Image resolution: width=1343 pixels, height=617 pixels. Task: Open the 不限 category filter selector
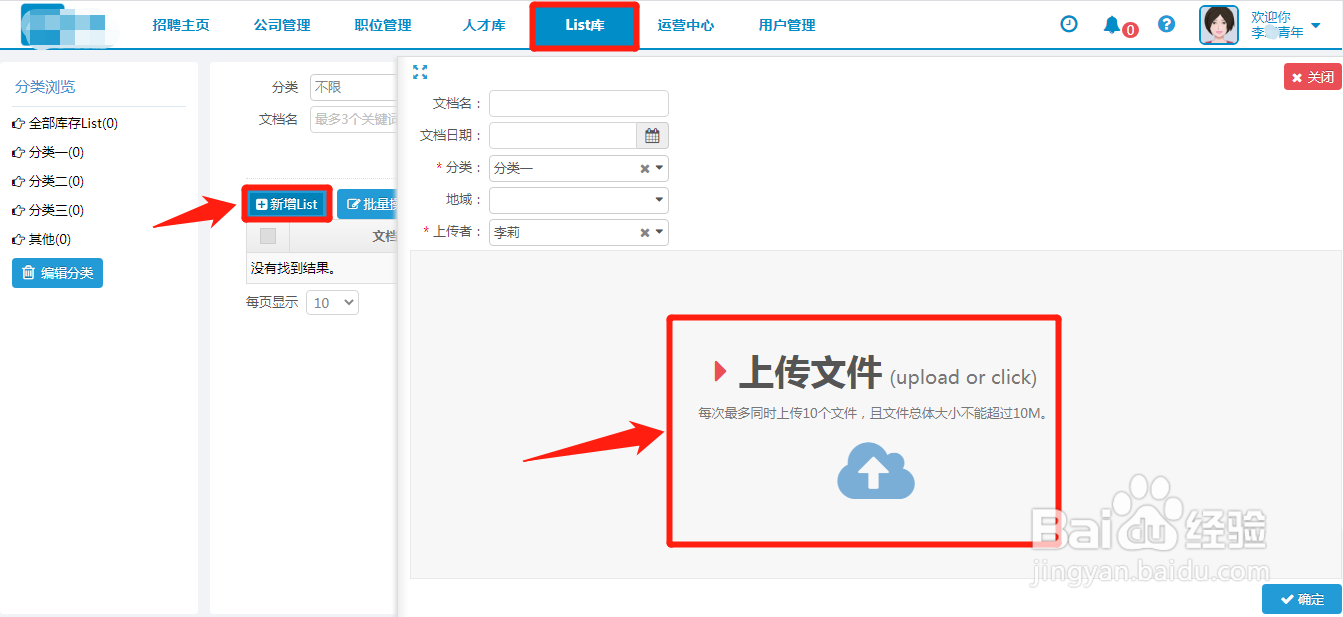(352, 87)
